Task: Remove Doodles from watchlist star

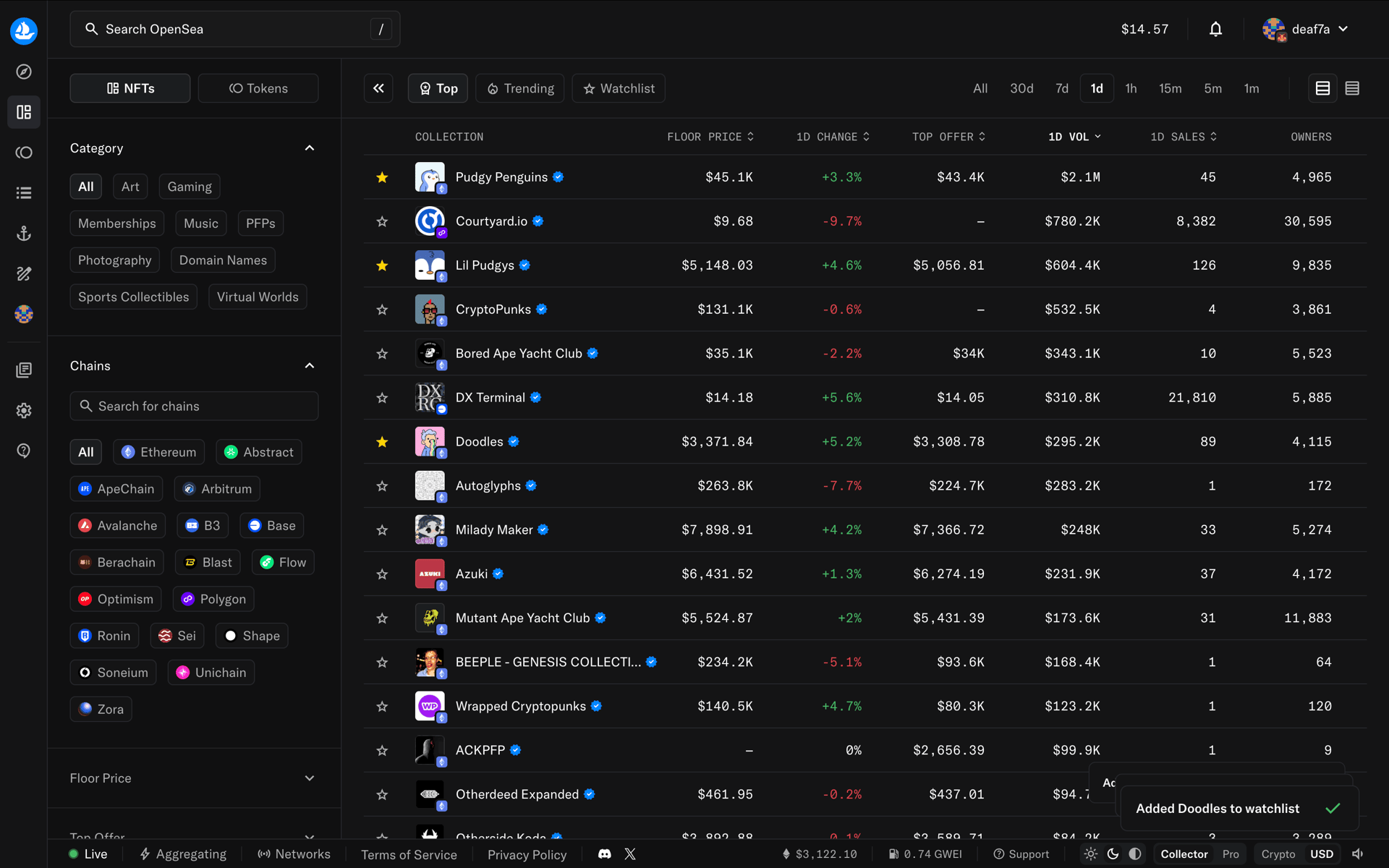Action: coord(382,442)
